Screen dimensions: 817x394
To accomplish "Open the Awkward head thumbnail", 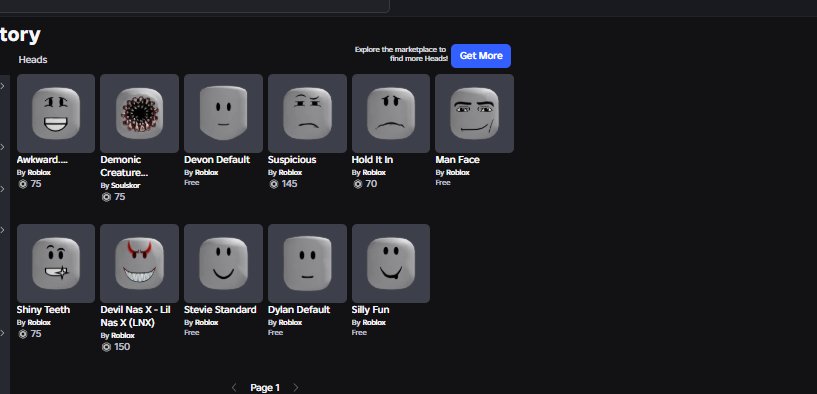I will pyautogui.click(x=56, y=113).
